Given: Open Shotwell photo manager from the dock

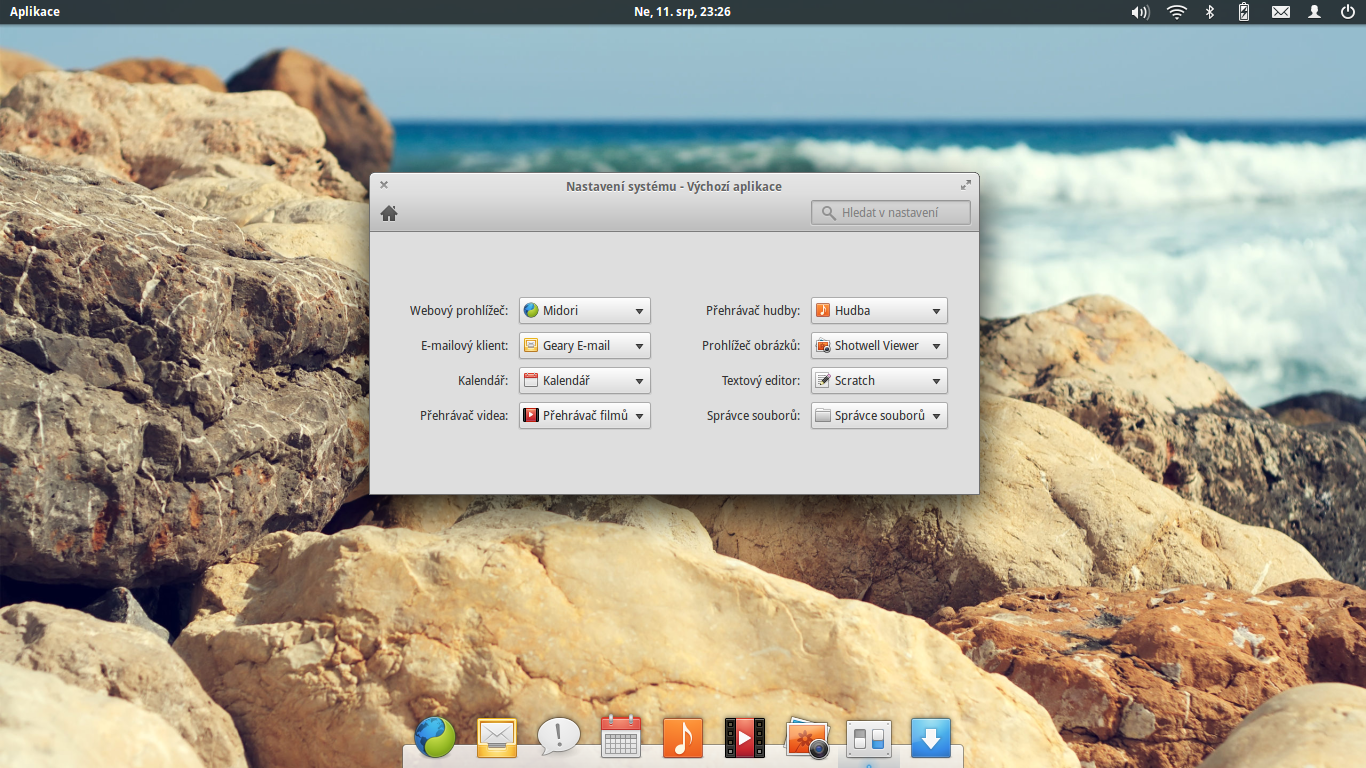Looking at the screenshot, I should click(x=807, y=737).
